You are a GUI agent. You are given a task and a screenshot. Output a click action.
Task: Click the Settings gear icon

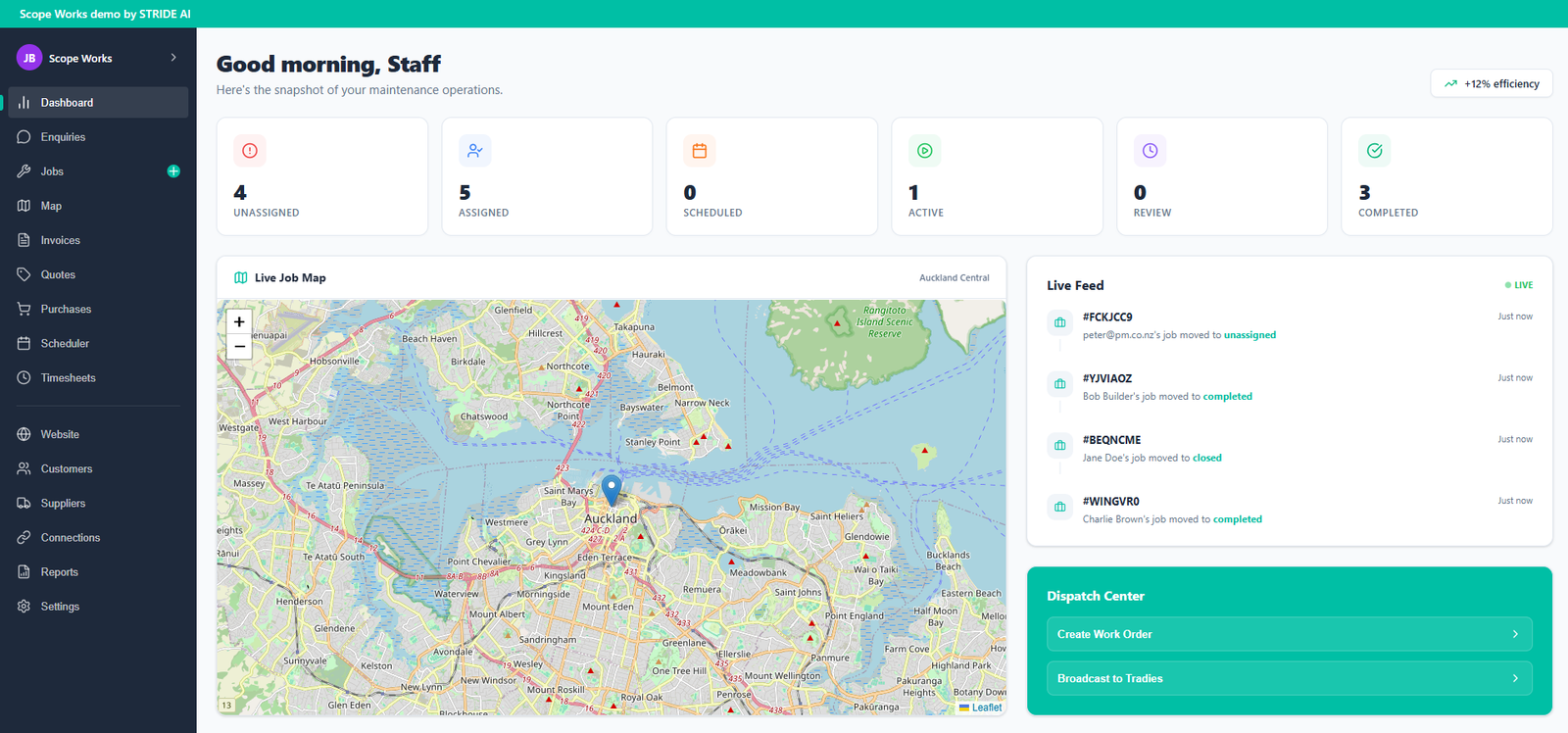(x=24, y=606)
